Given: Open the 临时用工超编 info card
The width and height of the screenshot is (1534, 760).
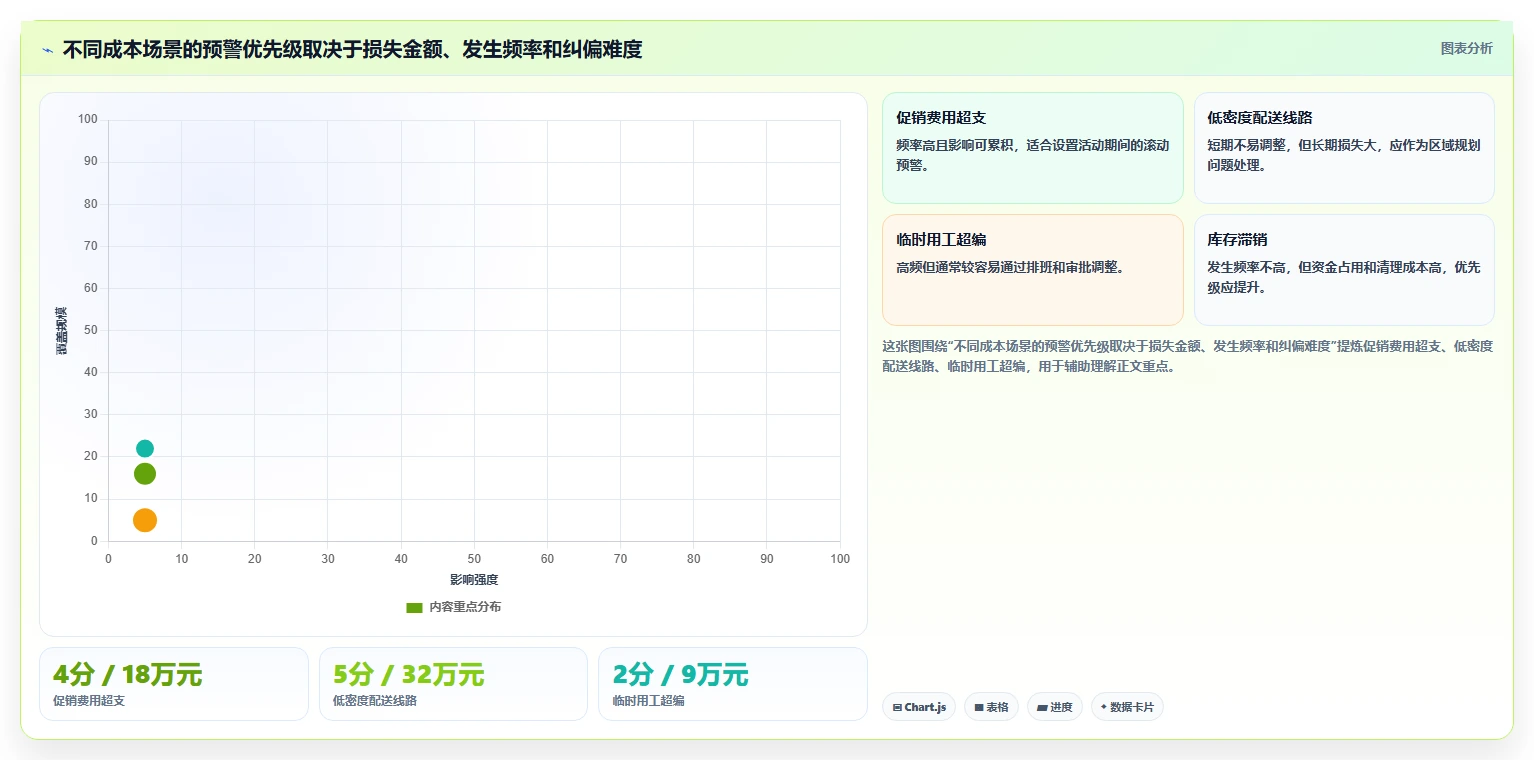Looking at the screenshot, I should (1033, 270).
